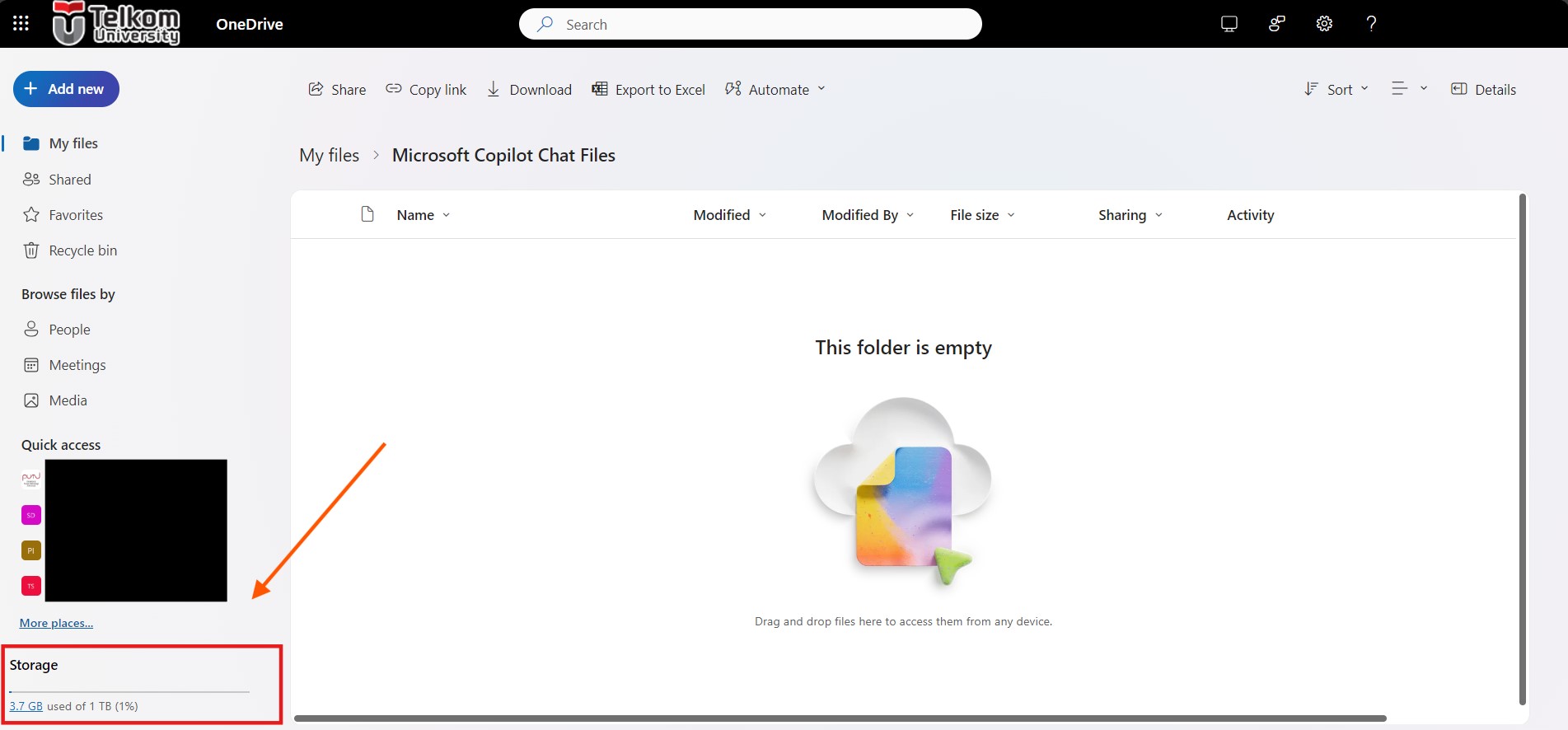Click the horizontal scrollbar at bottom
The height and width of the screenshot is (730, 1568).
(x=840, y=718)
